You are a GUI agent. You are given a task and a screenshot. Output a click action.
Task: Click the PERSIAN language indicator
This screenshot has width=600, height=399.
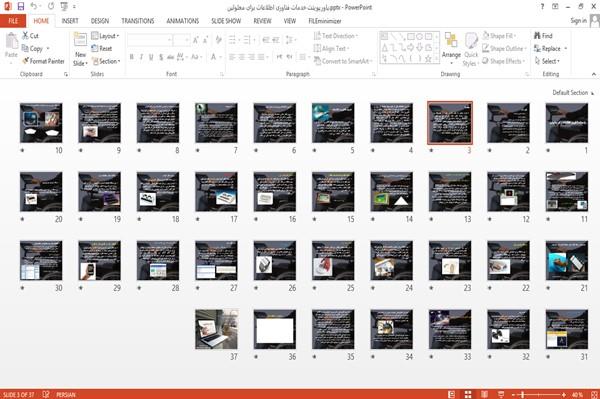(66, 394)
